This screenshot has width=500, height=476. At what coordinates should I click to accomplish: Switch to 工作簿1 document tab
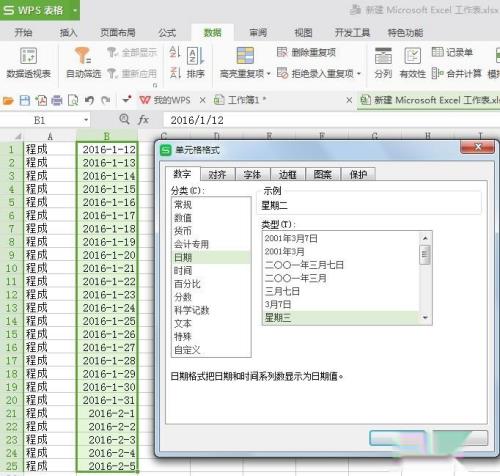pos(241,100)
